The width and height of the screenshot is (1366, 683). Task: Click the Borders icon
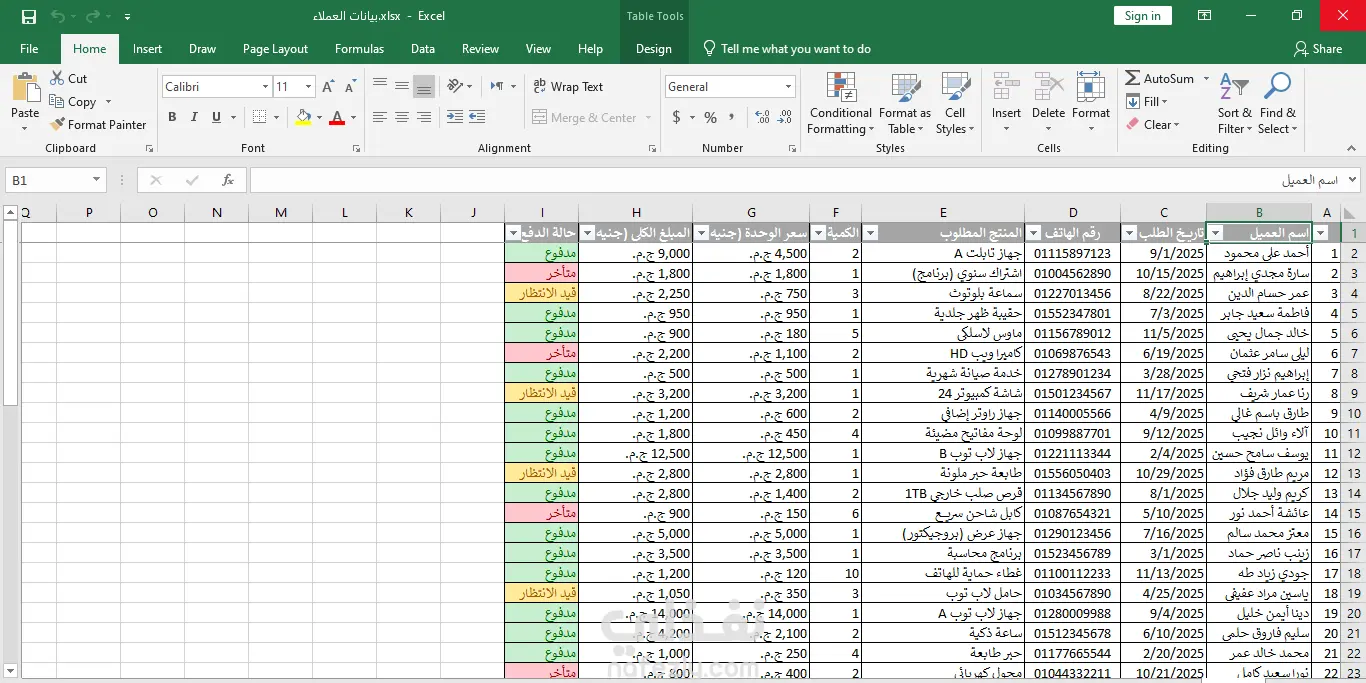coord(258,117)
